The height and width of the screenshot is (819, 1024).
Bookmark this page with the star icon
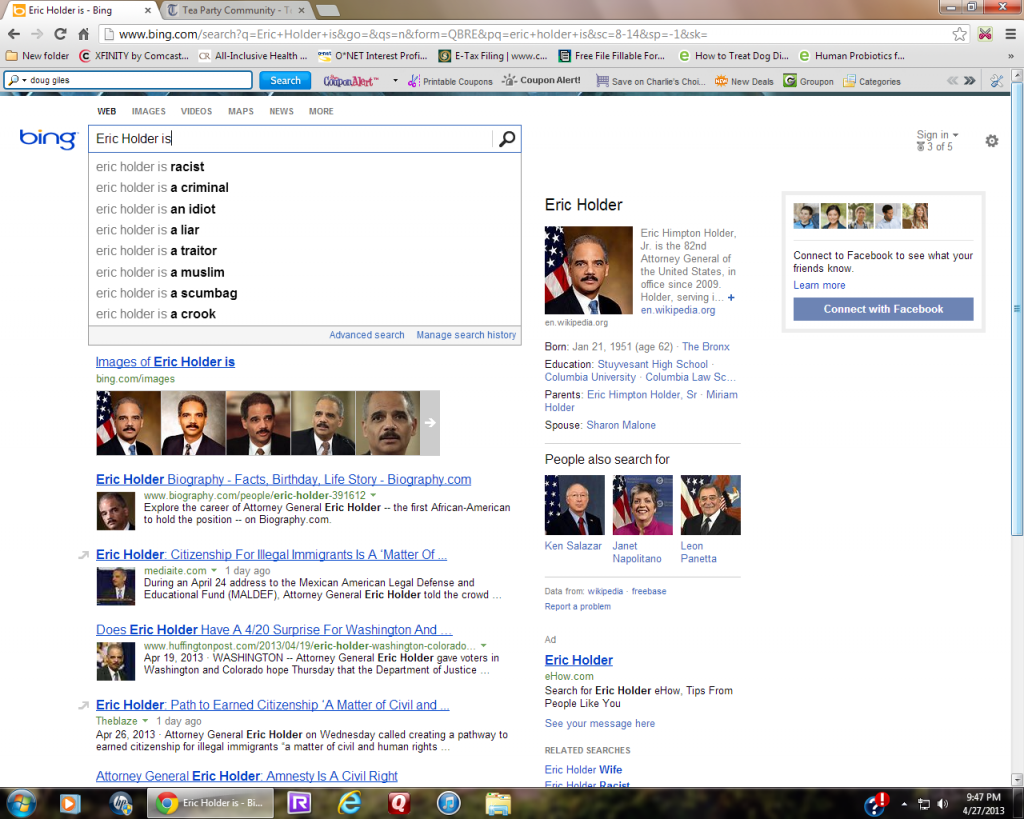959,34
